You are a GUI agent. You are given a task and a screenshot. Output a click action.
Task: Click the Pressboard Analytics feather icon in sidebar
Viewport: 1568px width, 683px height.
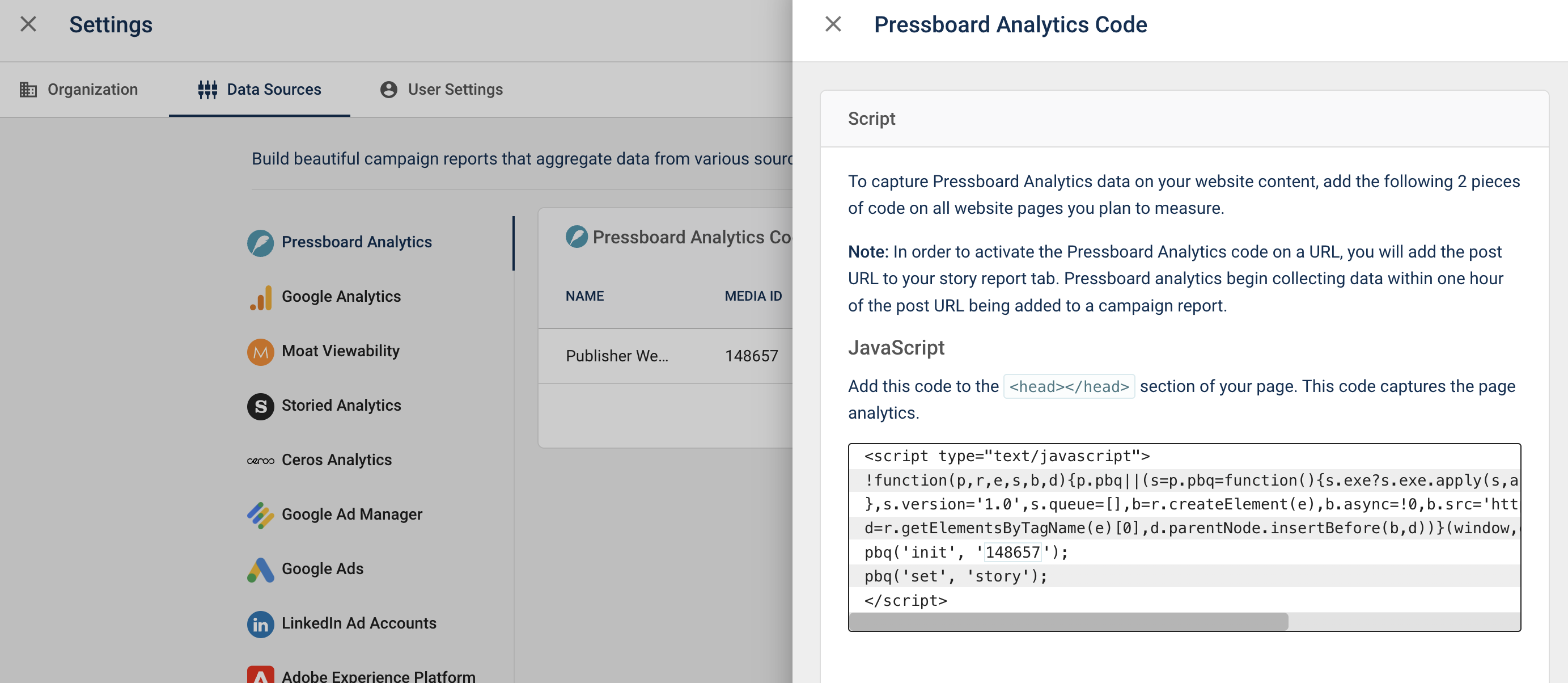click(260, 243)
